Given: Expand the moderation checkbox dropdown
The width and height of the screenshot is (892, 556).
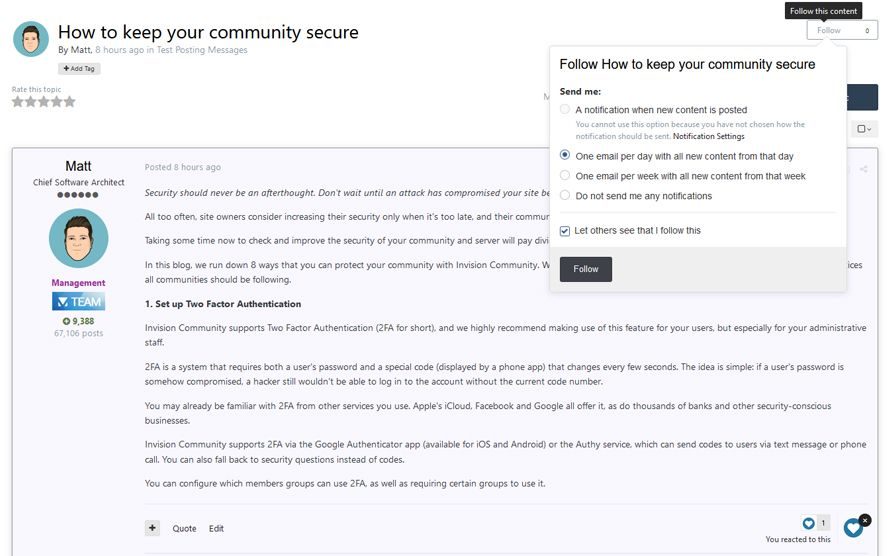Looking at the screenshot, I should click(x=863, y=128).
